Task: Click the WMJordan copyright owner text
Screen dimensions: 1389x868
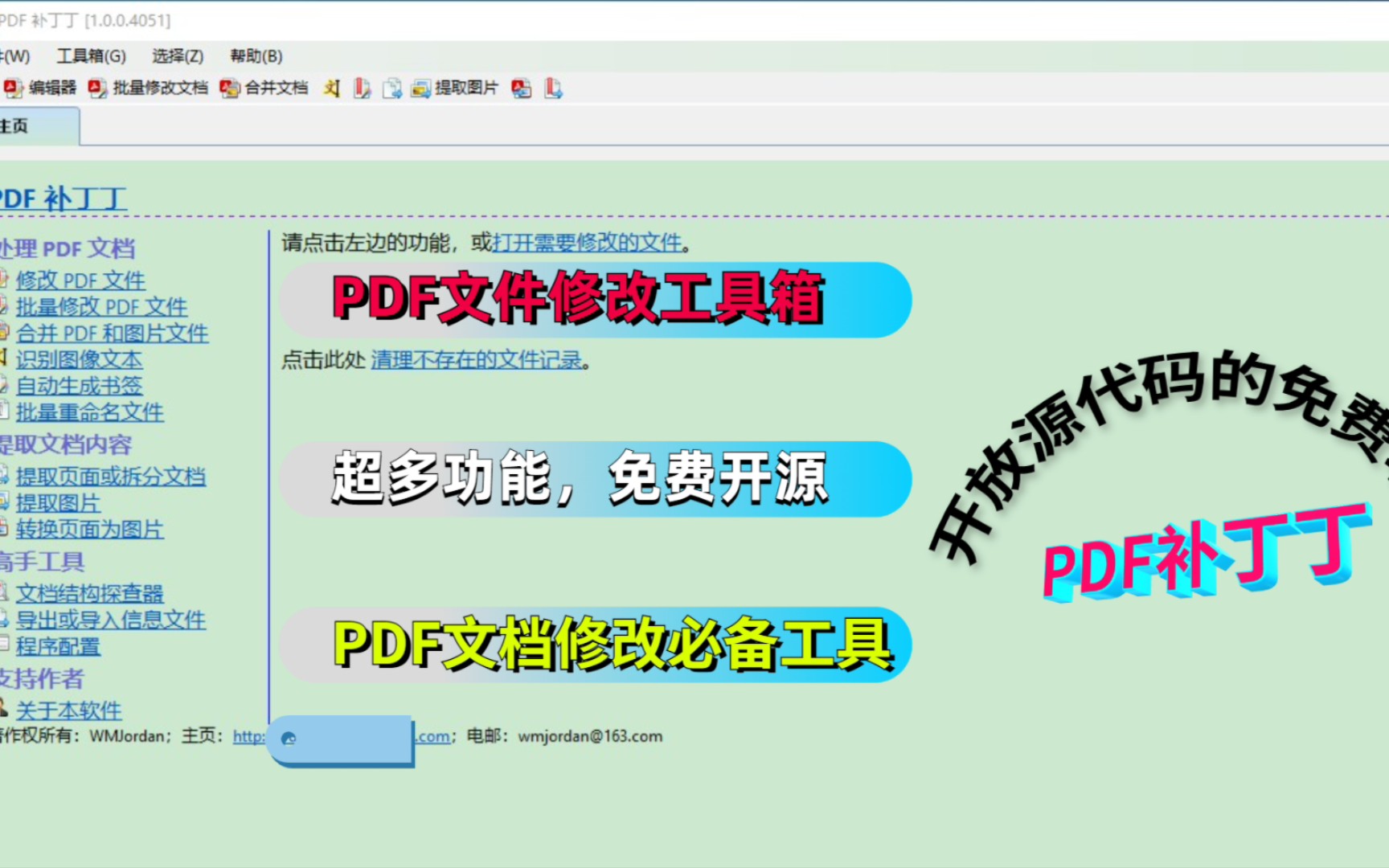Action: click(x=126, y=736)
